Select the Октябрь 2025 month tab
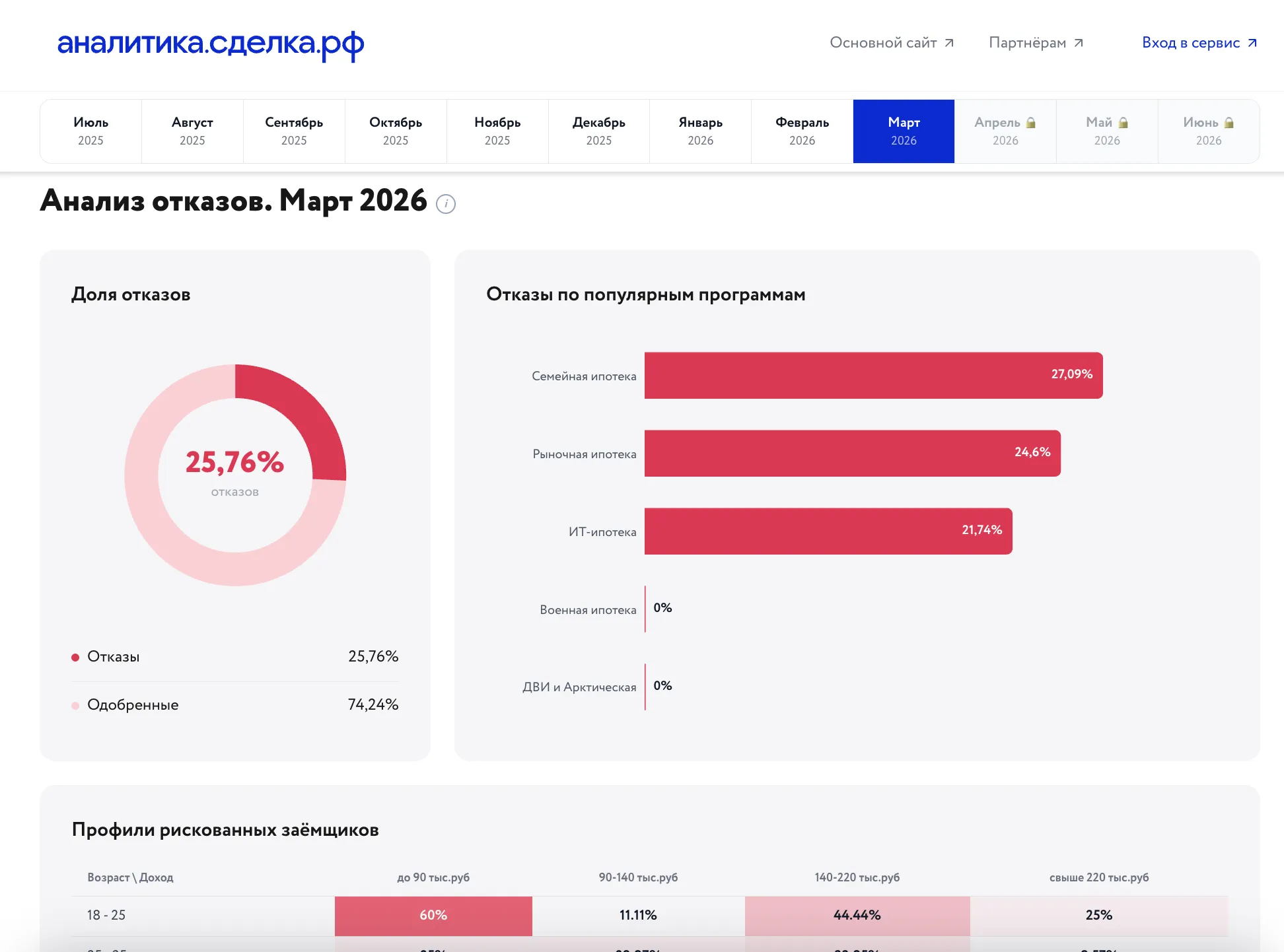1284x952 pixels. 396,131
